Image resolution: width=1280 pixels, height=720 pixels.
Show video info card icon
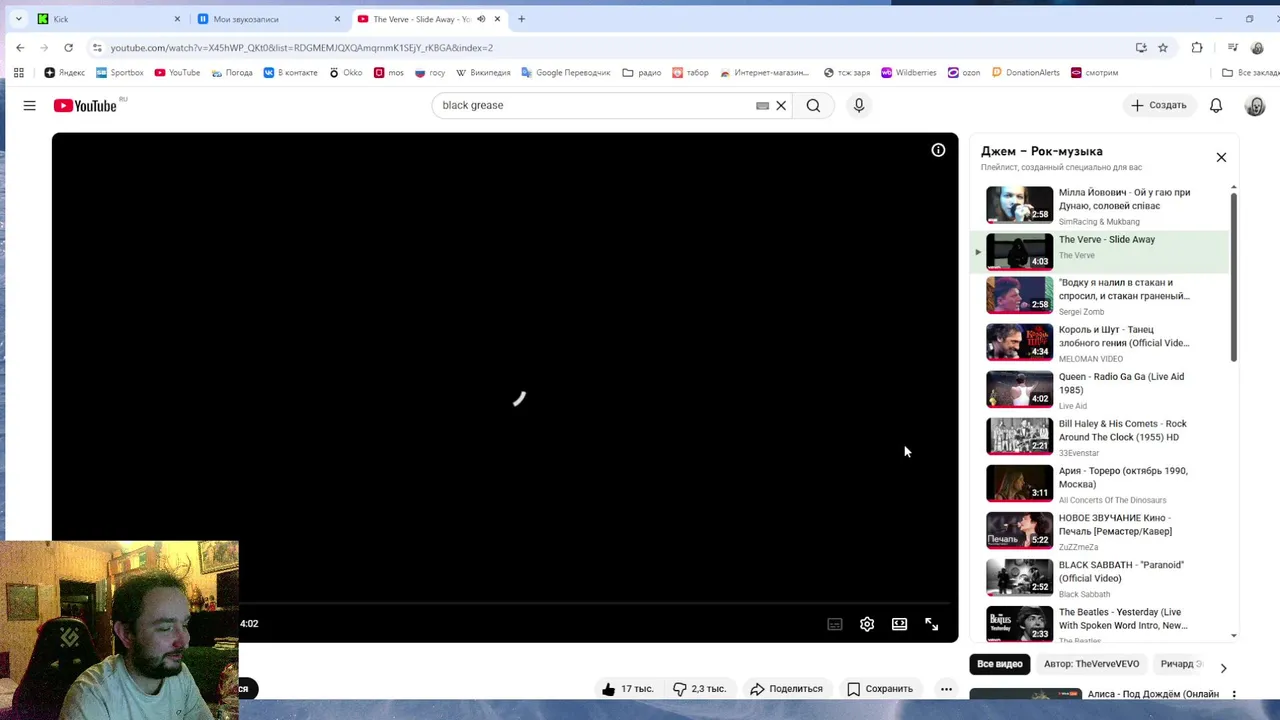point(938,150)
